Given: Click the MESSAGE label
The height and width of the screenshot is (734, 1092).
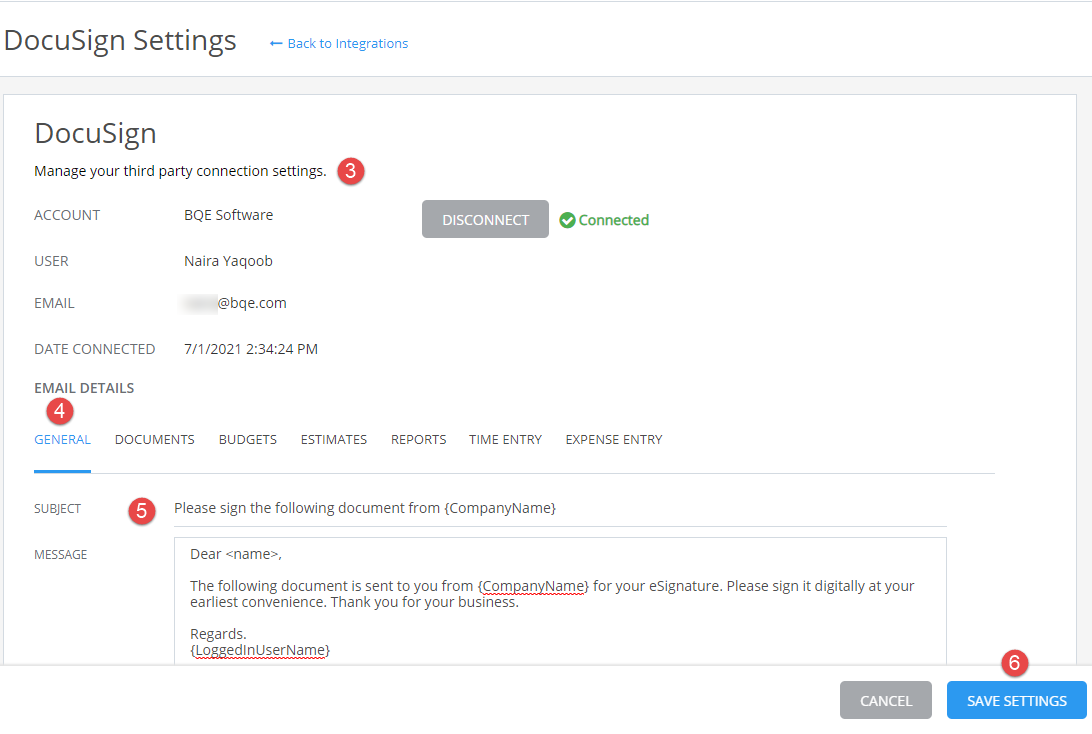Looking at the screenshot, I should 61,554.
